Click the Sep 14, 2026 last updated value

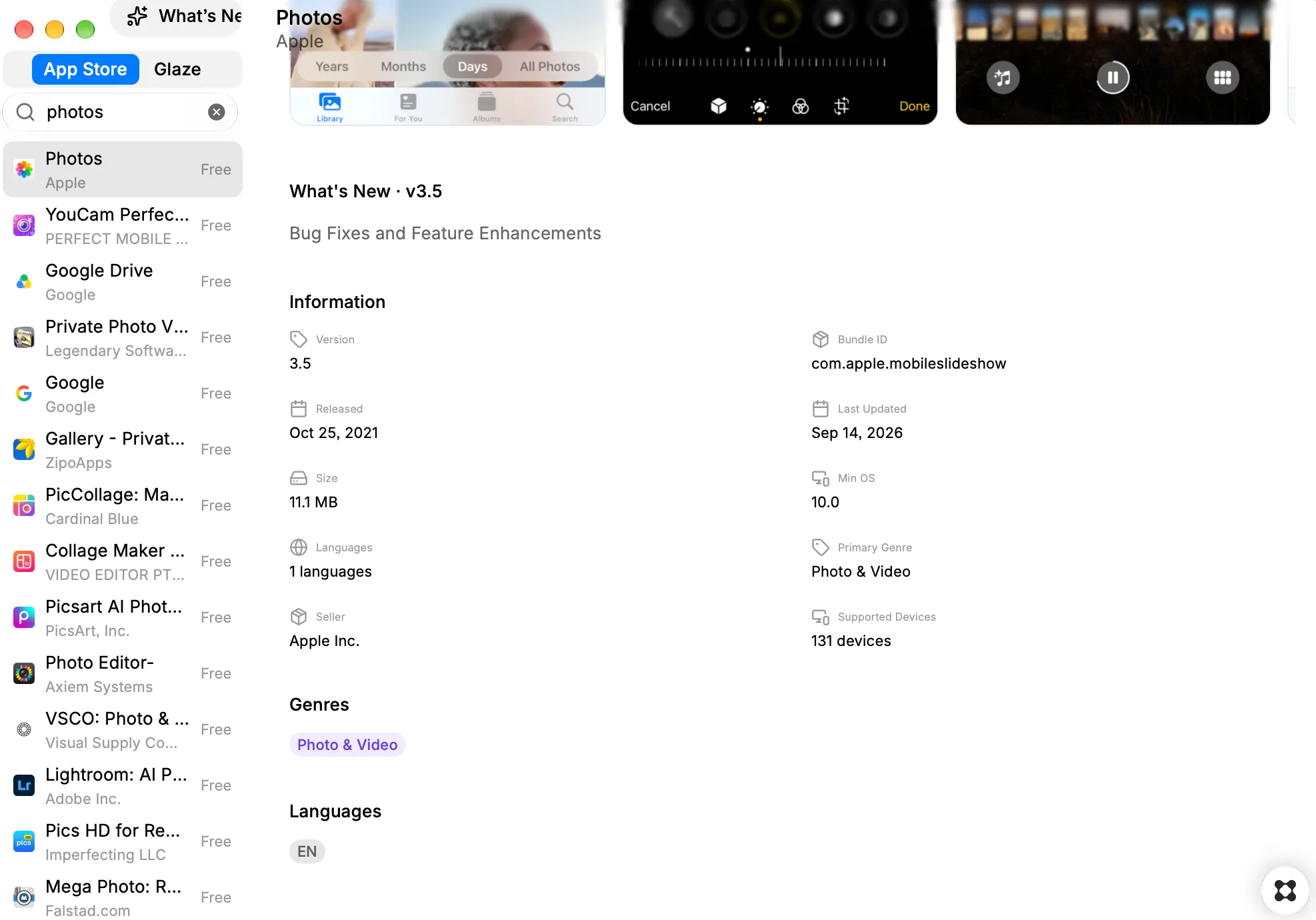click(x=857, y=433)
